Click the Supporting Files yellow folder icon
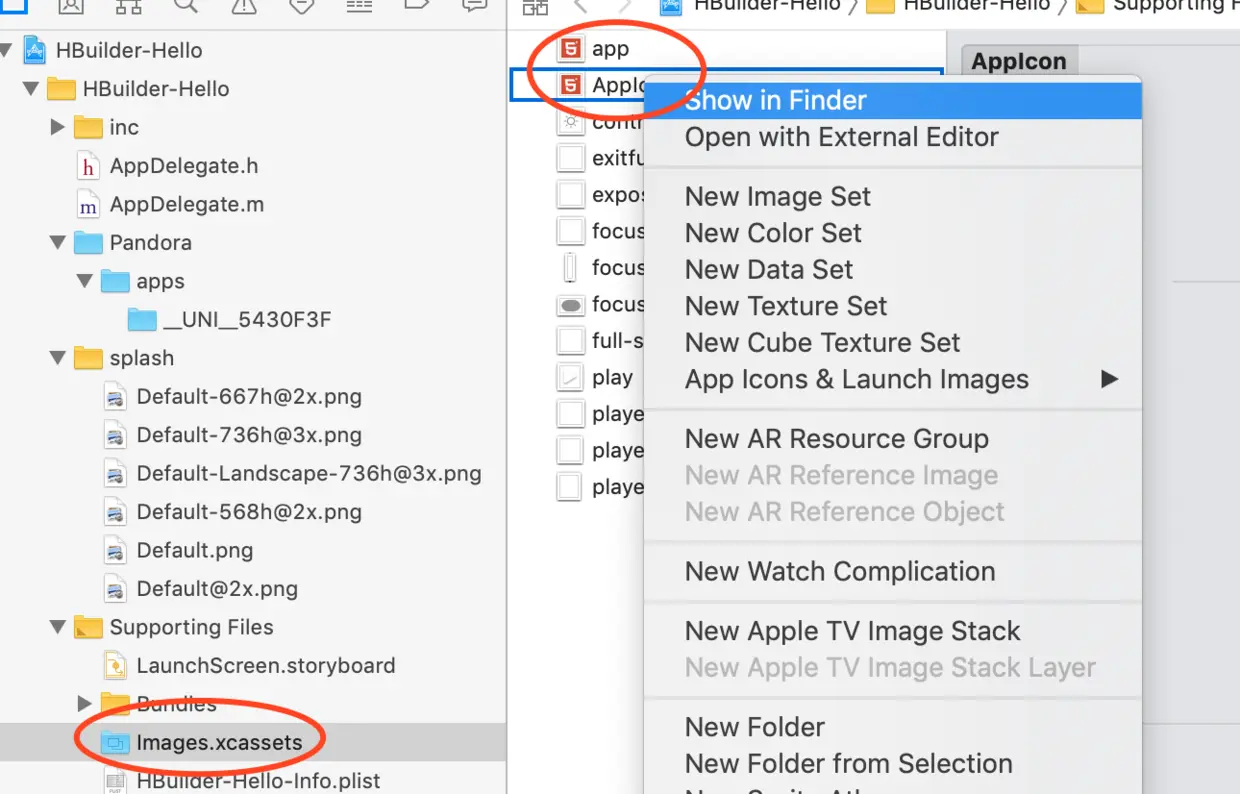 (x=88, y=627)
